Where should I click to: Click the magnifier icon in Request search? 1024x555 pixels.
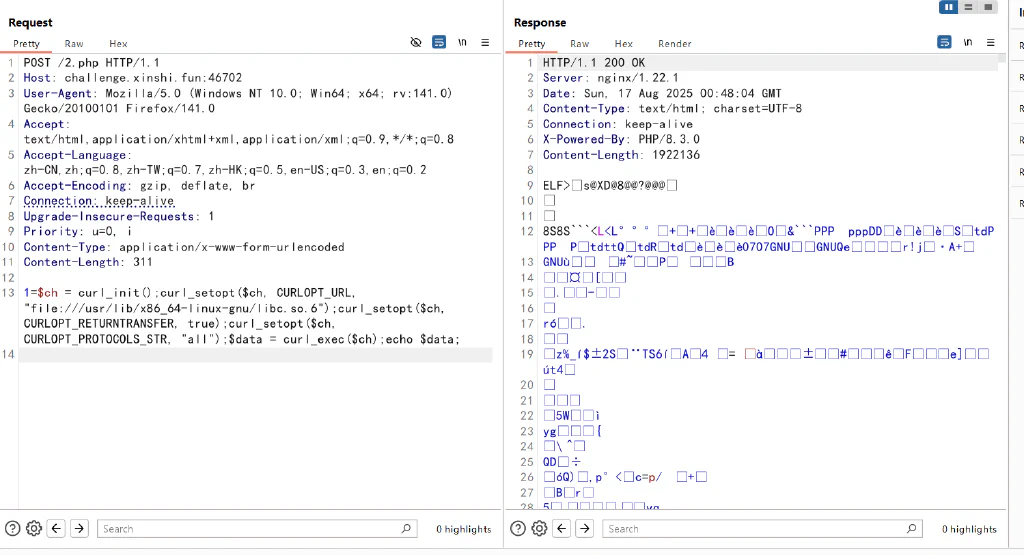[x=406, y=528]
